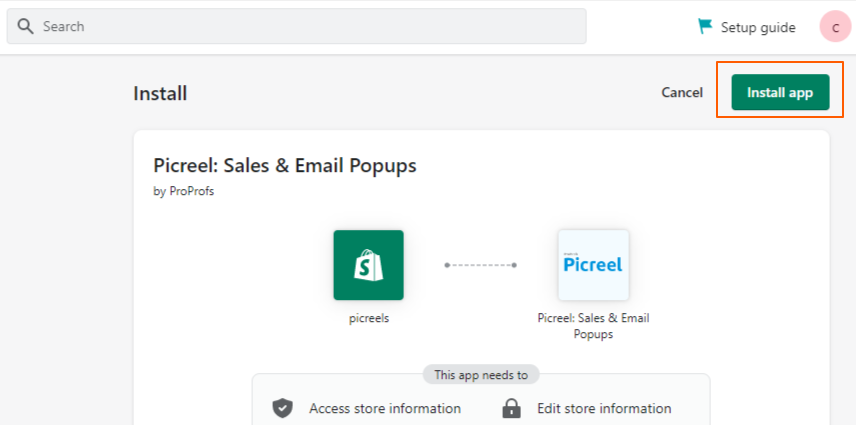Click the magnifying glass search icon

[x=26, y=26]
